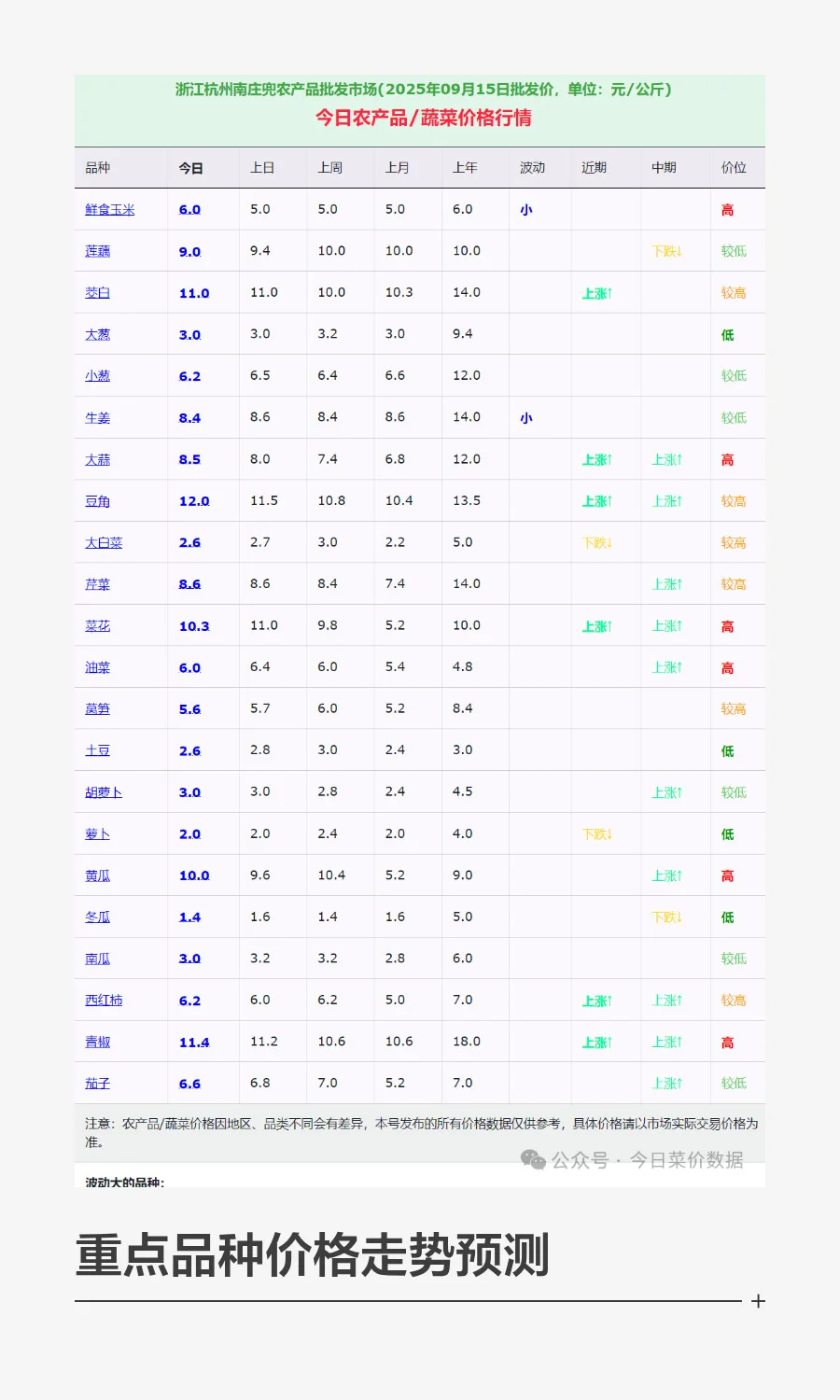This screenshot has height=1400, width=840.
Task: Open the 胡萝卜 product link
Action: click(x=104, y=792)
